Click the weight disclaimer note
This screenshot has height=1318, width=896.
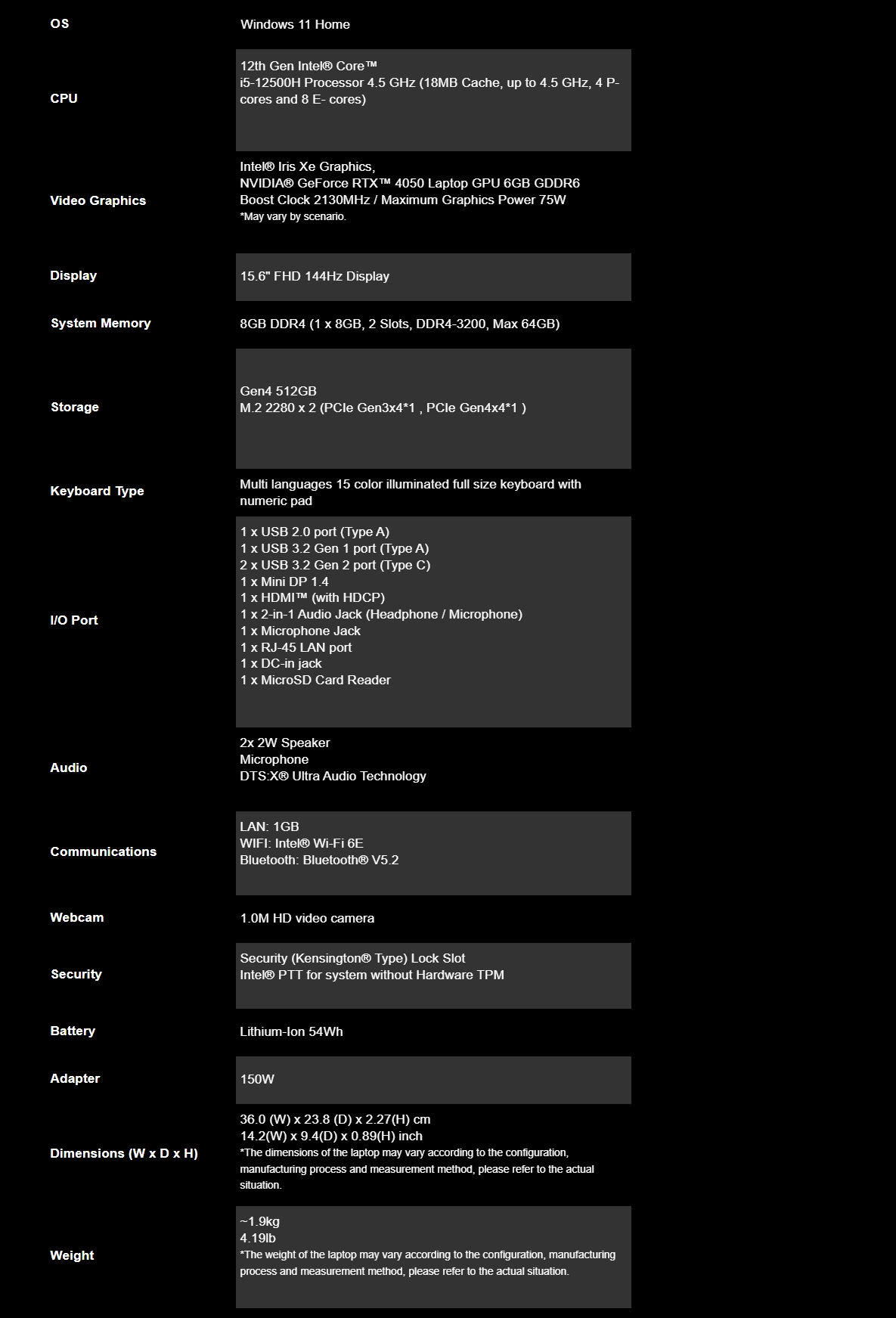(x=428, y=1263)
